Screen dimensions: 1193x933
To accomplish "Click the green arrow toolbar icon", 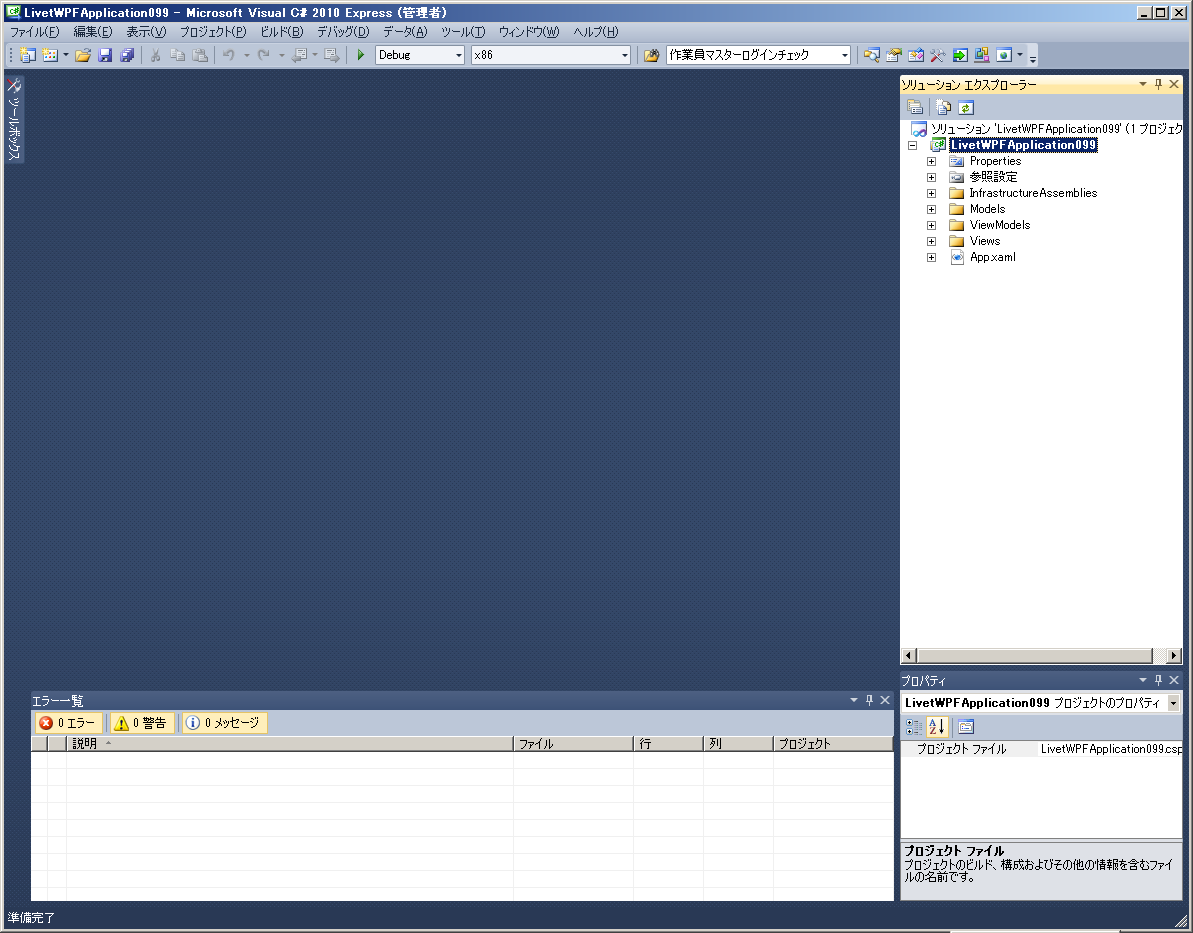I will (959, 55).
